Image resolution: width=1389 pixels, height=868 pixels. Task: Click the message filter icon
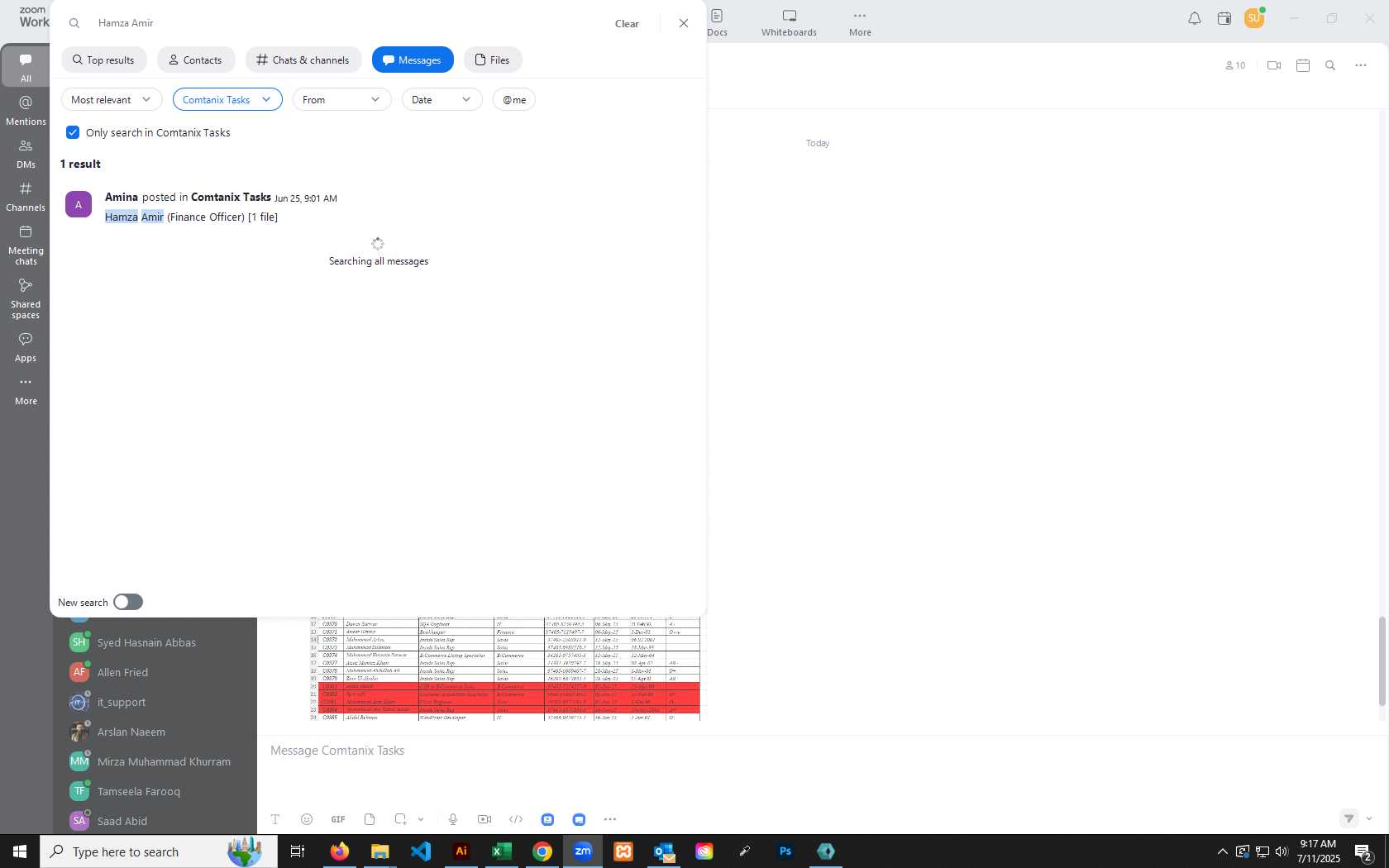[x=1348, y=818]
